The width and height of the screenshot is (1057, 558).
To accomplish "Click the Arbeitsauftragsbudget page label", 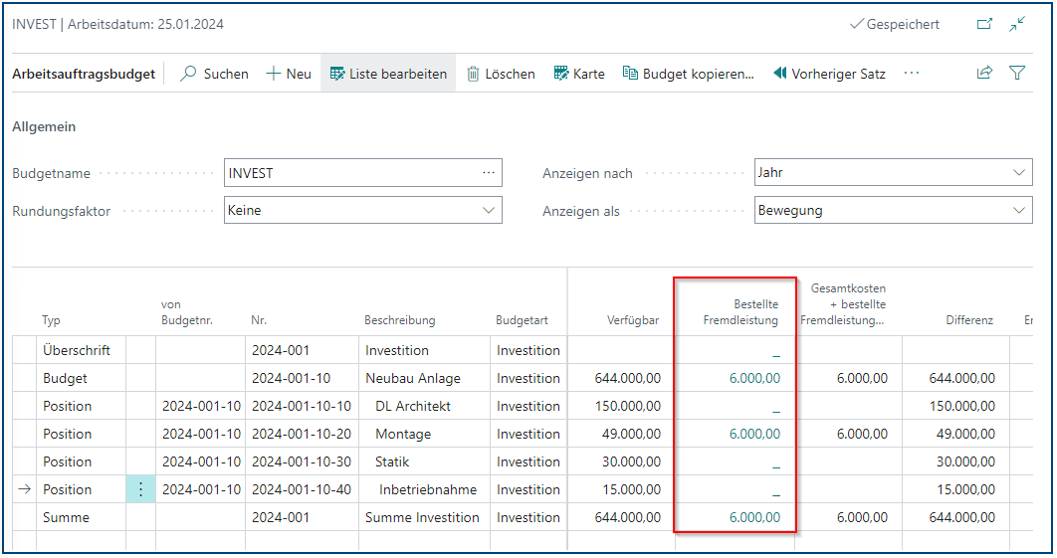I will point(84,73).
